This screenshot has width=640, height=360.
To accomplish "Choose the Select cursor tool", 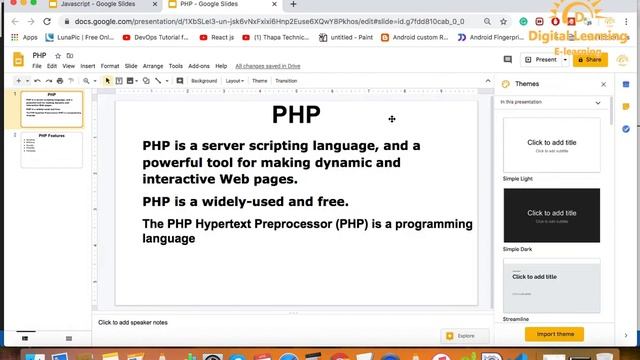I will pos(108,81).
